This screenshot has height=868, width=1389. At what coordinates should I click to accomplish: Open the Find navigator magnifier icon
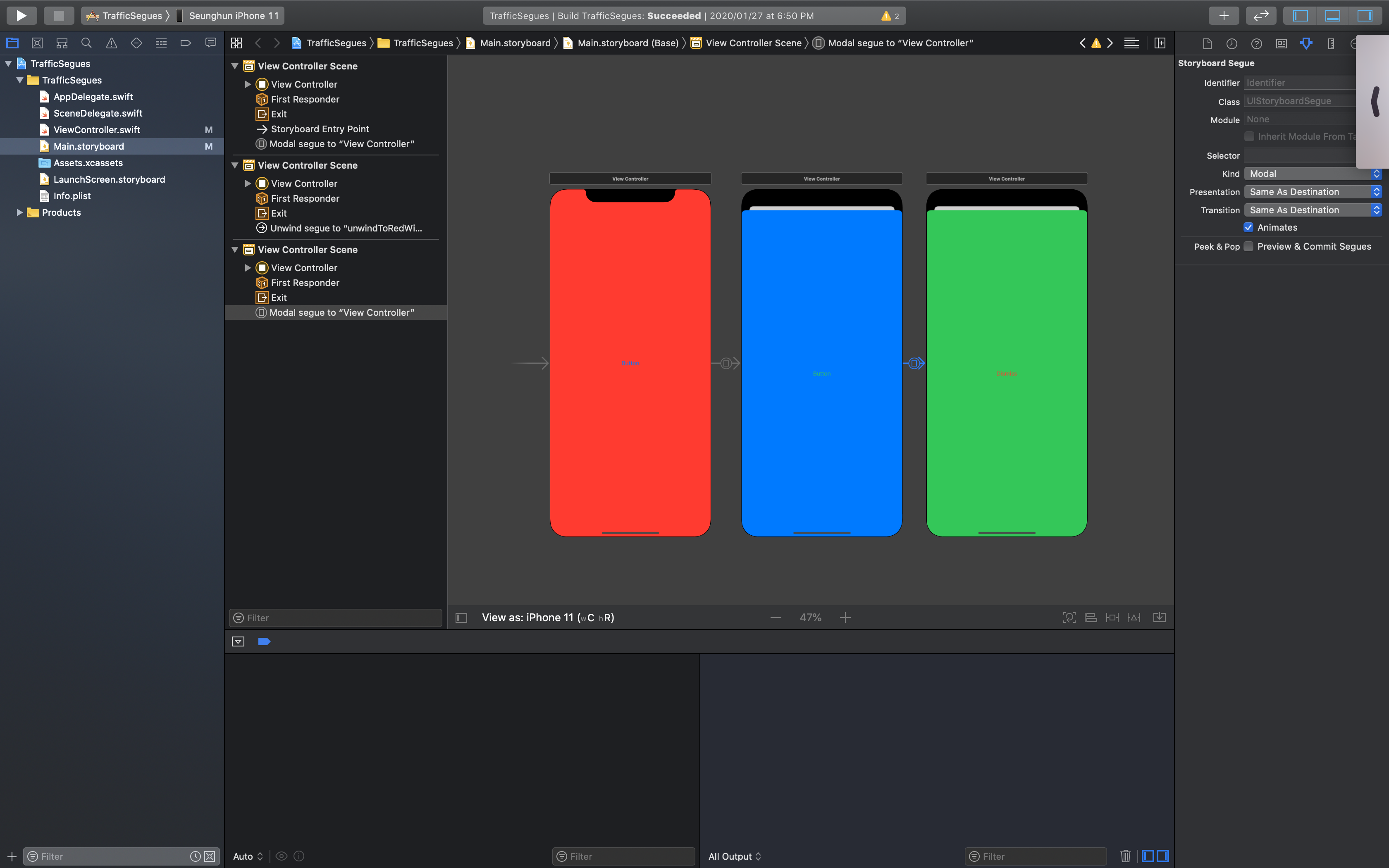(87, 43)
